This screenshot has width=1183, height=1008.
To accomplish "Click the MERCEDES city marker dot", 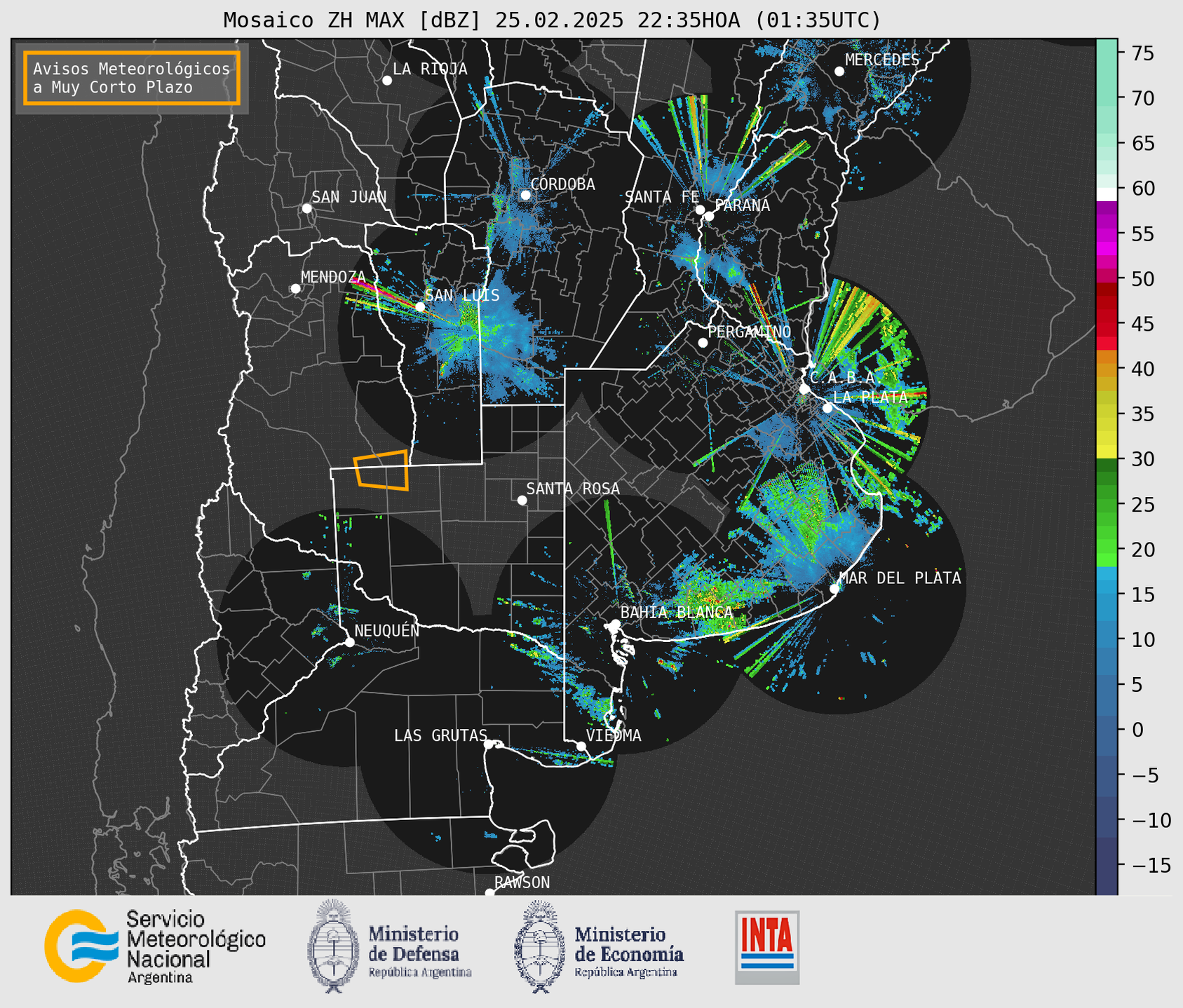I will click(x=839, y=71).
